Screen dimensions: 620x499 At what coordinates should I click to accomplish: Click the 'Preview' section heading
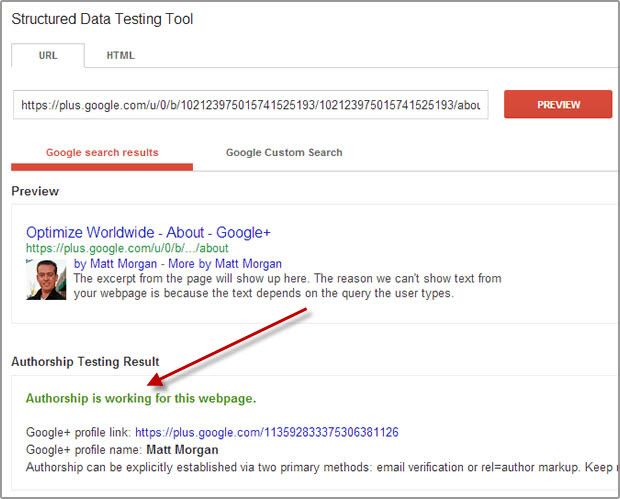click(x=35, y=191)
